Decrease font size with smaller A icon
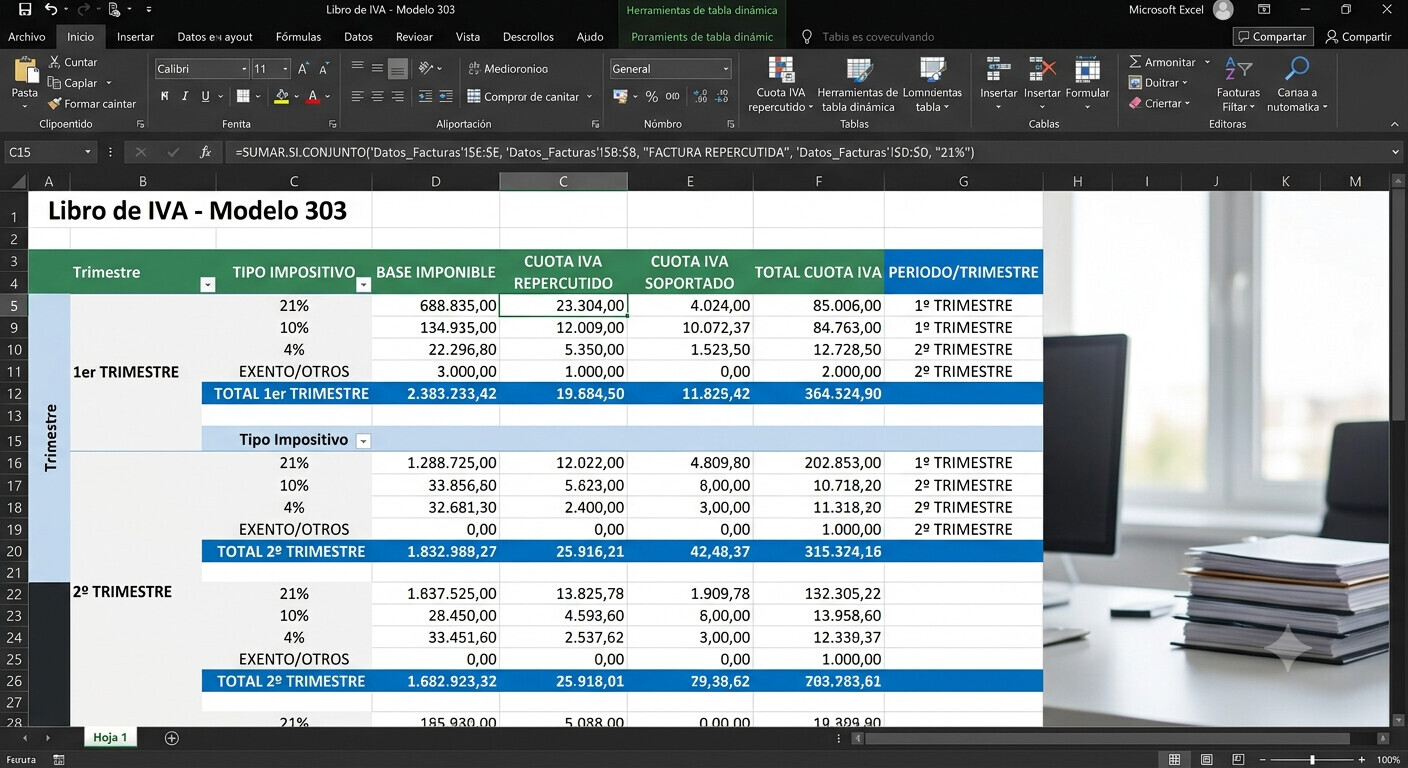This screenshot has height=768, width=1408. tap(324, 69)
